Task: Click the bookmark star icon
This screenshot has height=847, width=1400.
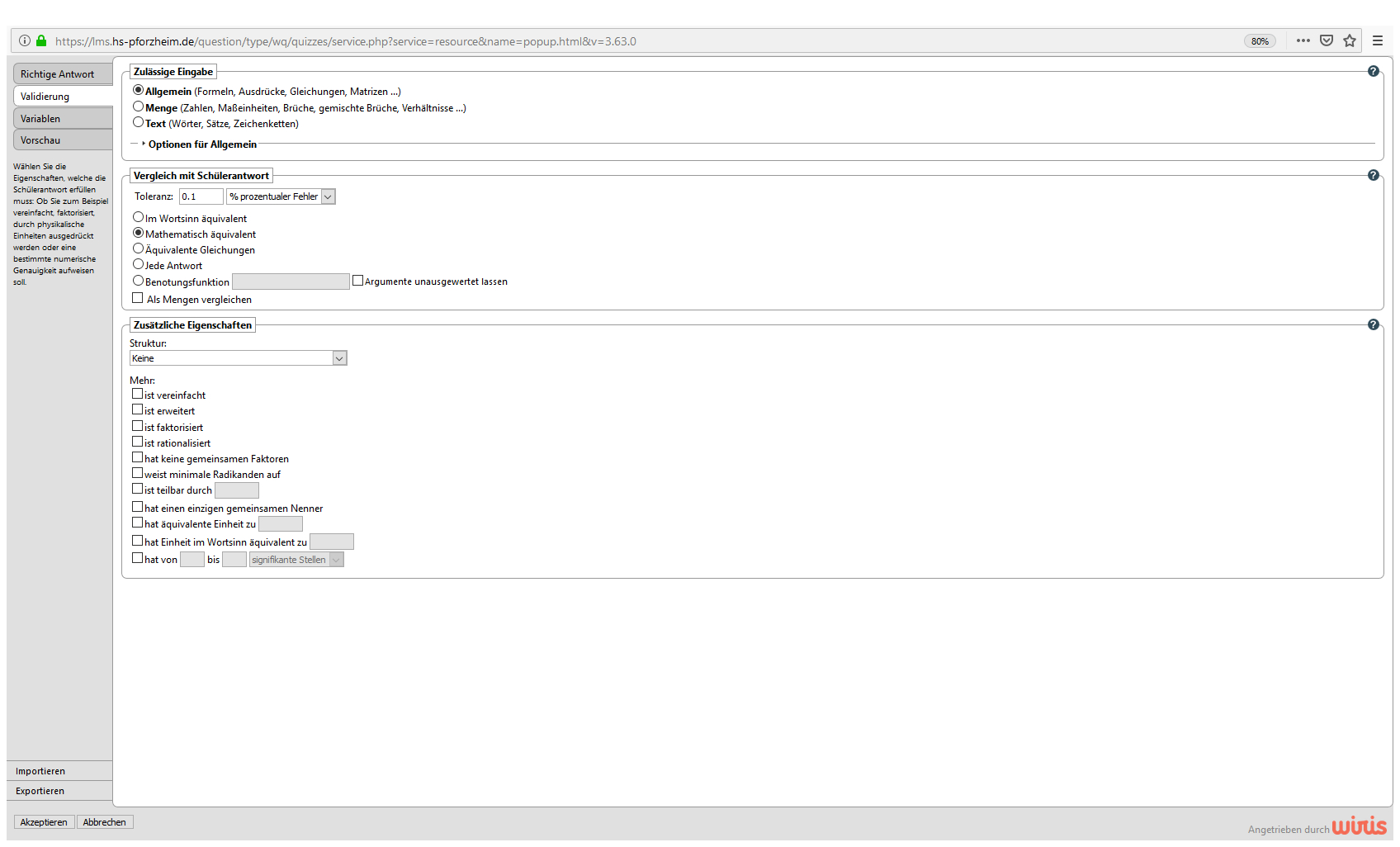Action: 1350,41
